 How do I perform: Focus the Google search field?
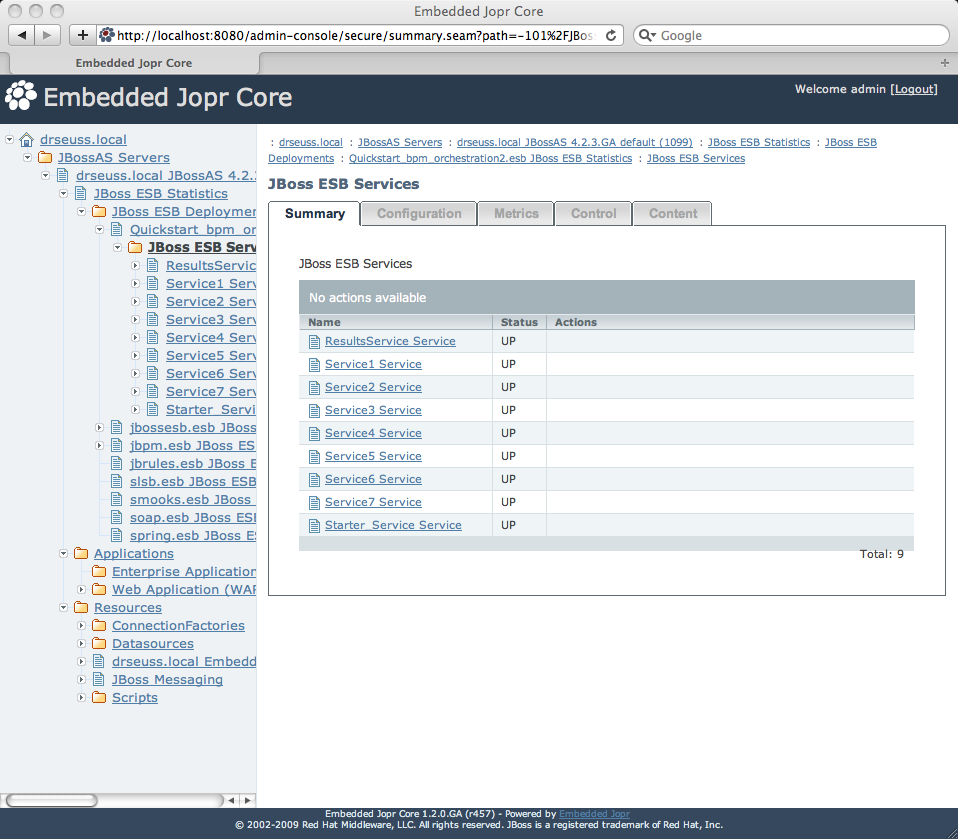click(791, 35)
